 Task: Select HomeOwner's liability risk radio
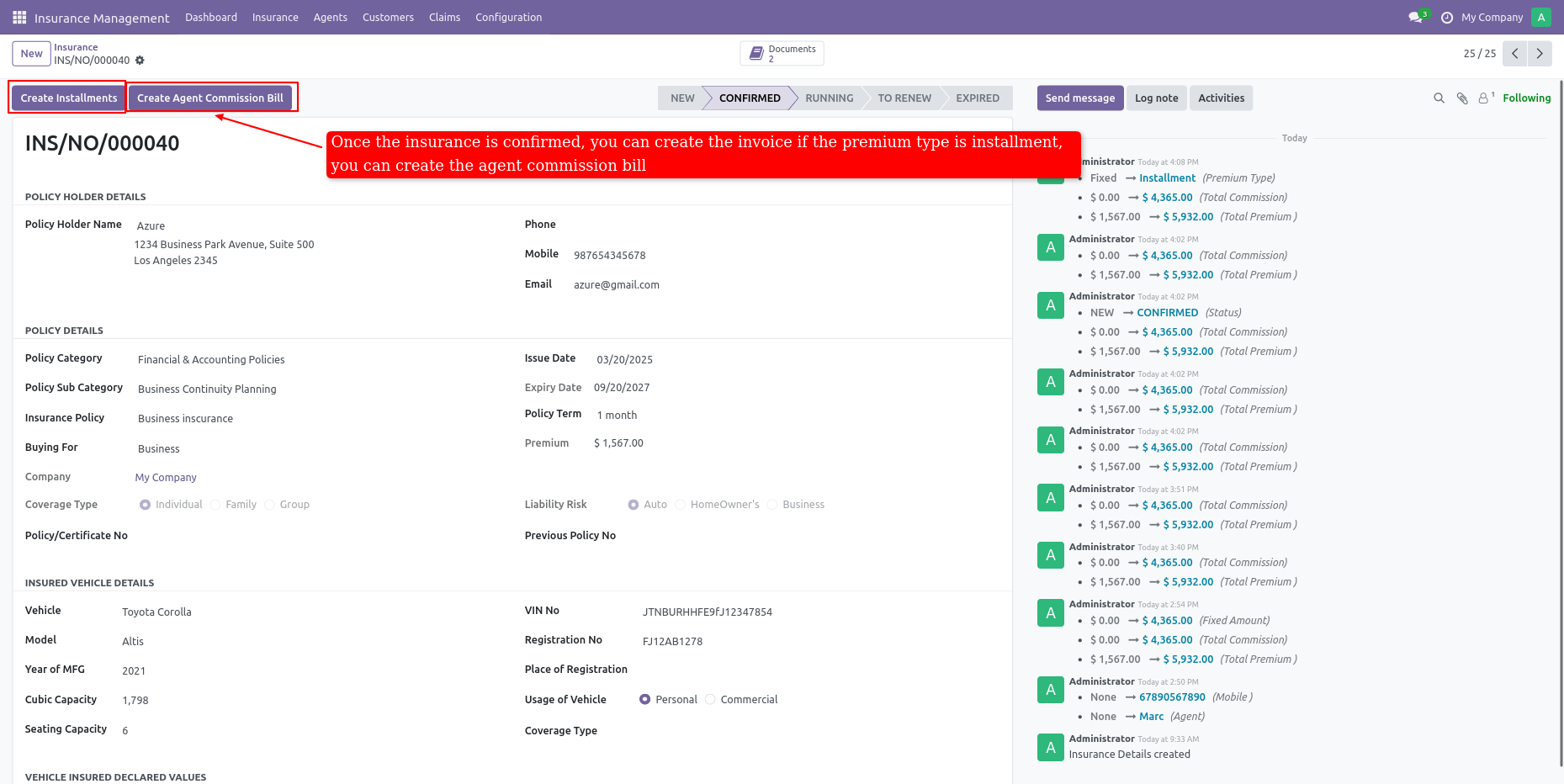pos(680,505)
